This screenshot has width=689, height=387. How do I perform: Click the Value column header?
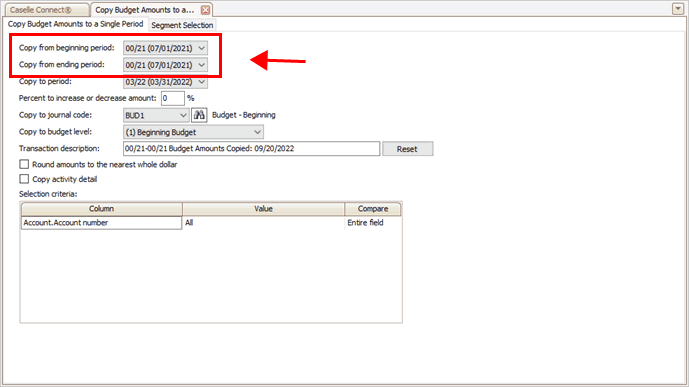coord(263,209)
